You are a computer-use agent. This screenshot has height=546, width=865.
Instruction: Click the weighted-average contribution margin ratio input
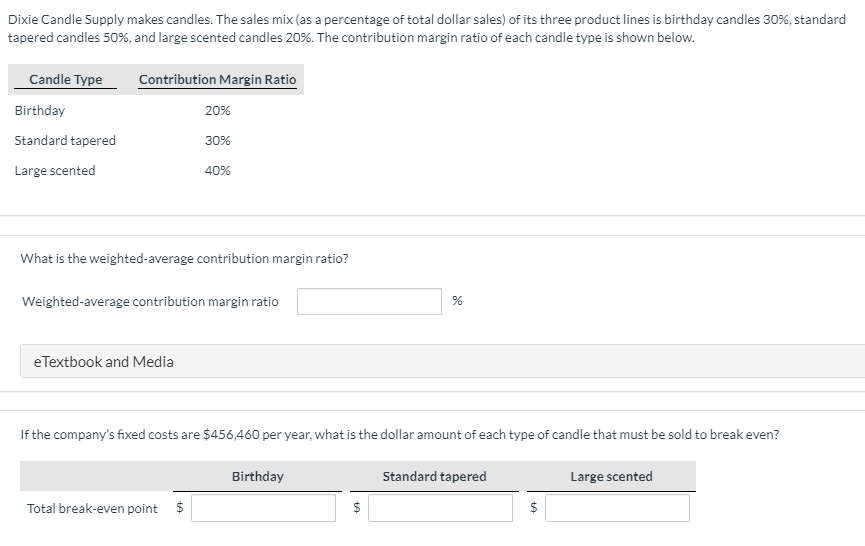369,301
